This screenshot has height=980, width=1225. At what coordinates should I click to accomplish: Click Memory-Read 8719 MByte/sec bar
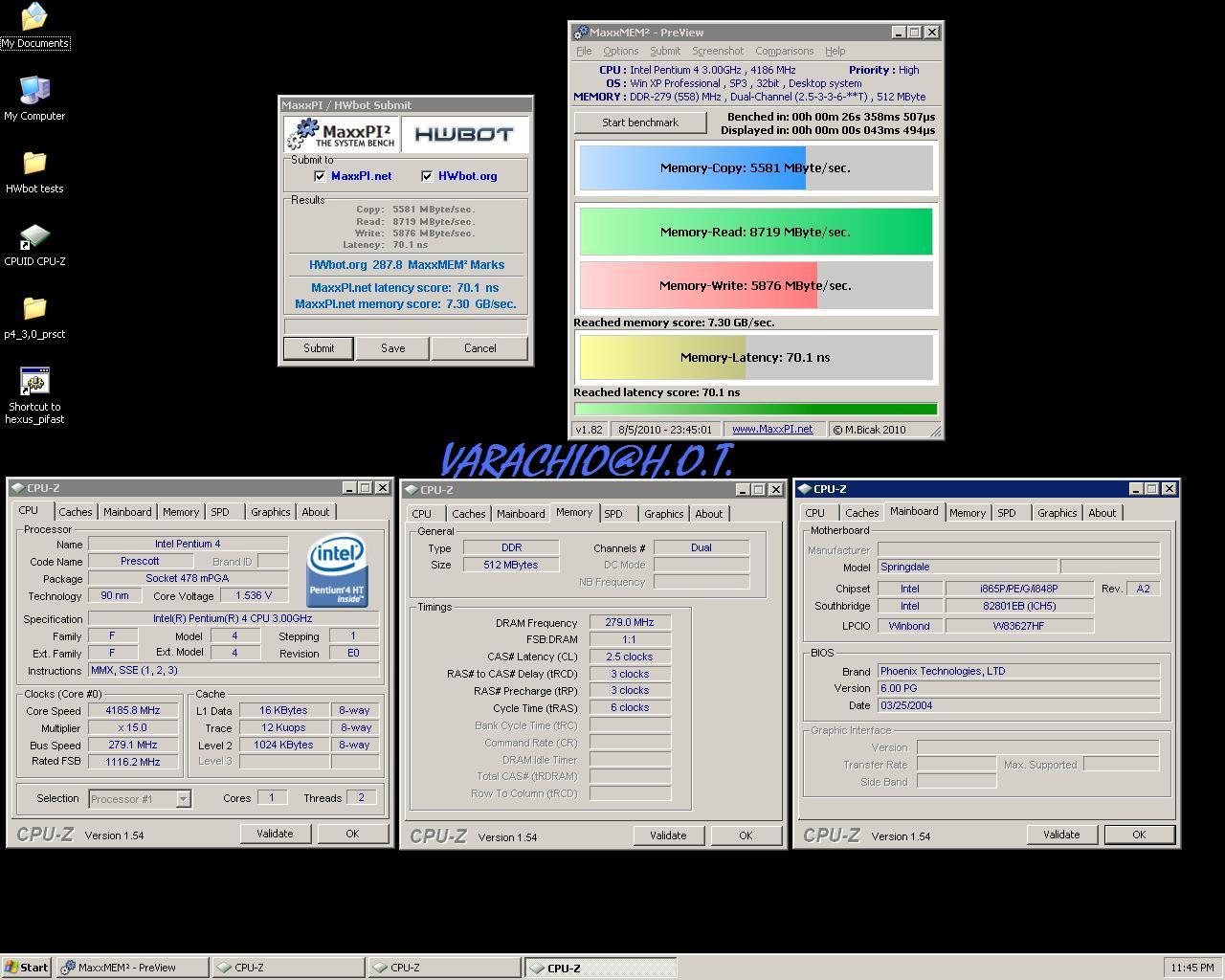[756, 232]
